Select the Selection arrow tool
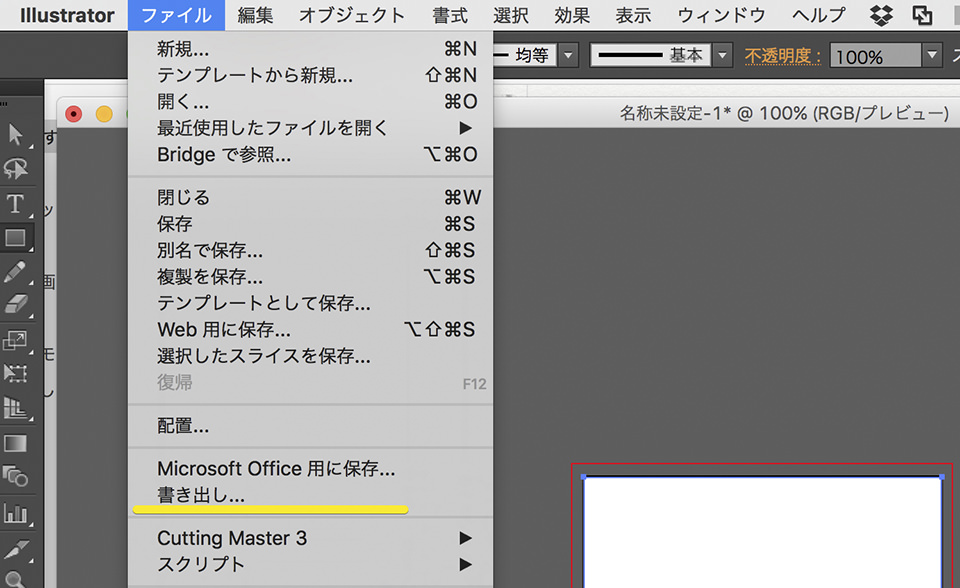The image size is (960, 588). (15, 134)
